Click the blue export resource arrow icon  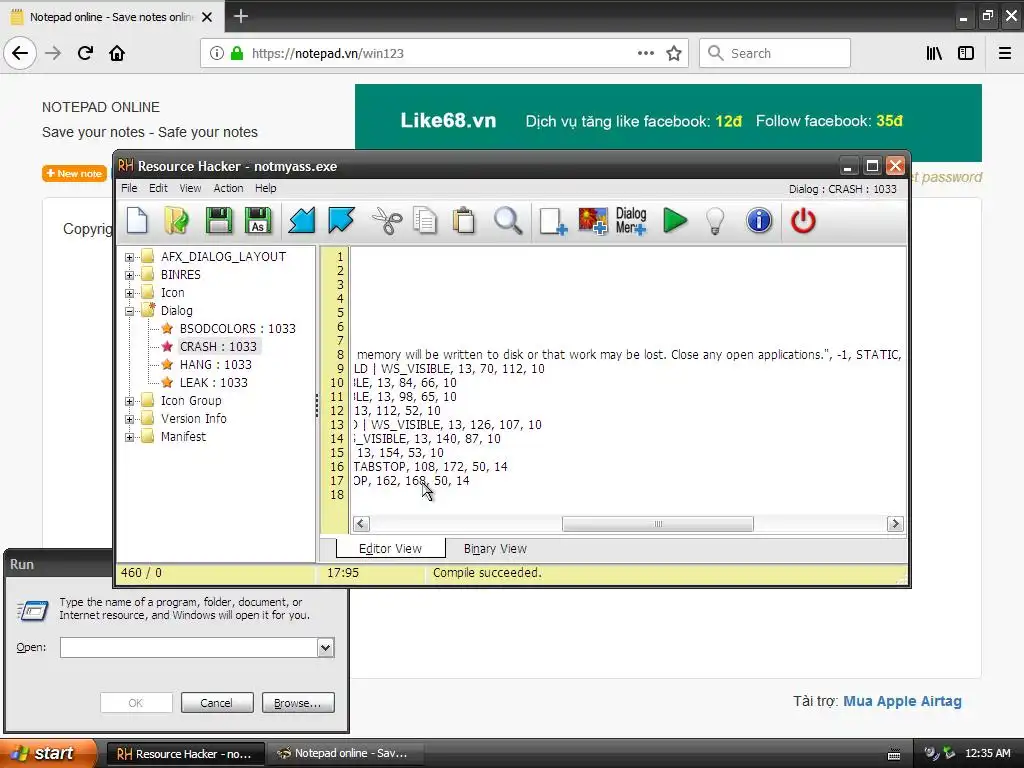(341, 221)
